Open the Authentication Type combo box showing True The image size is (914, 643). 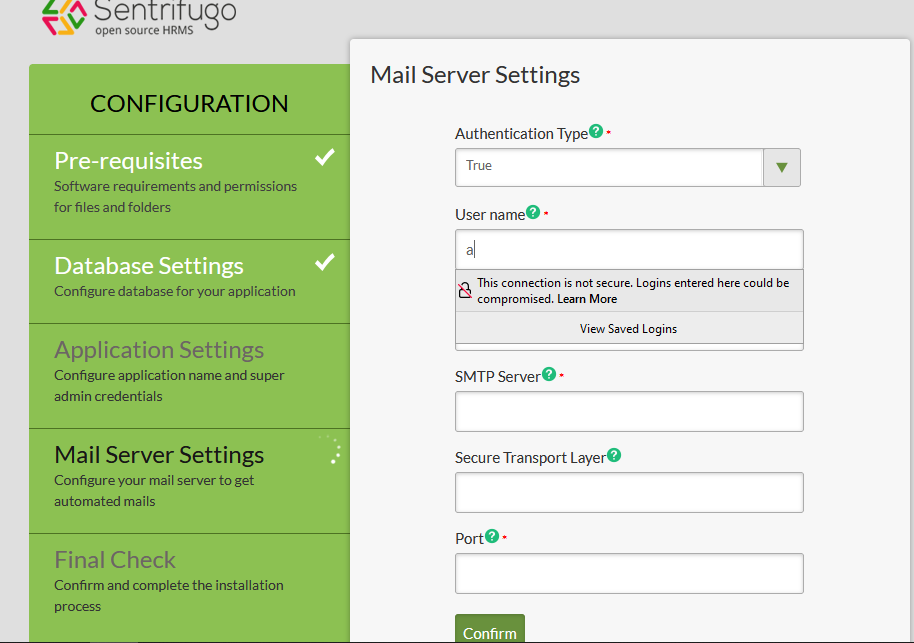tap(609, 167)
